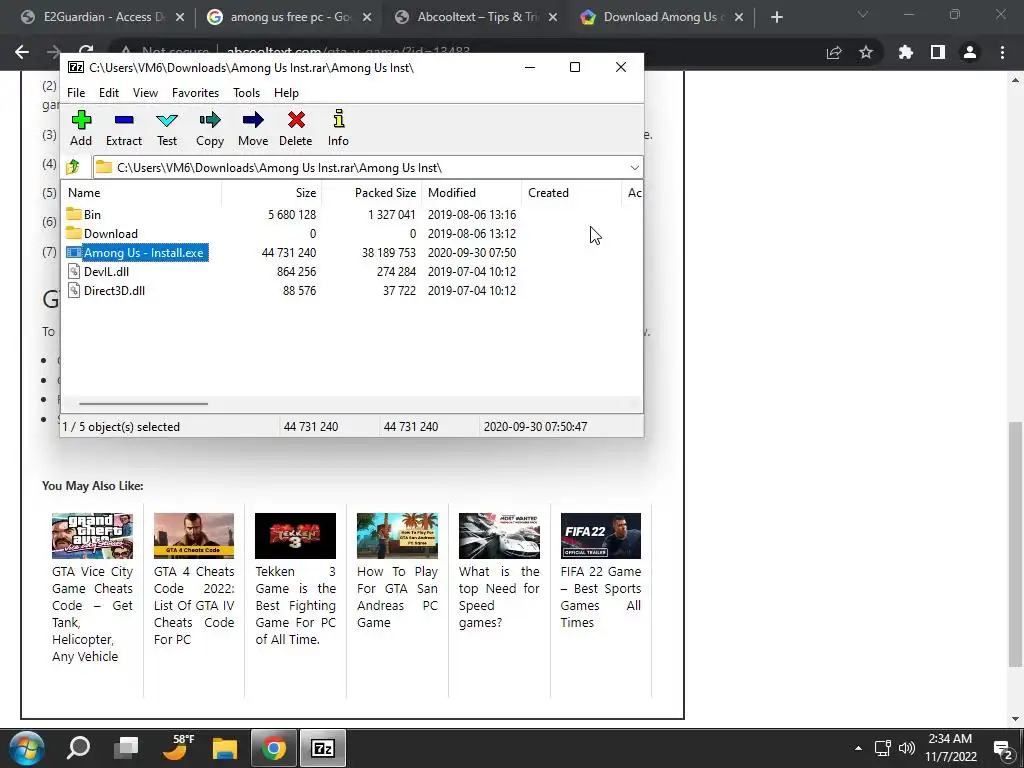Sort file list by Modified column
Screen dimensions: 1024x768
pos(471,193)
